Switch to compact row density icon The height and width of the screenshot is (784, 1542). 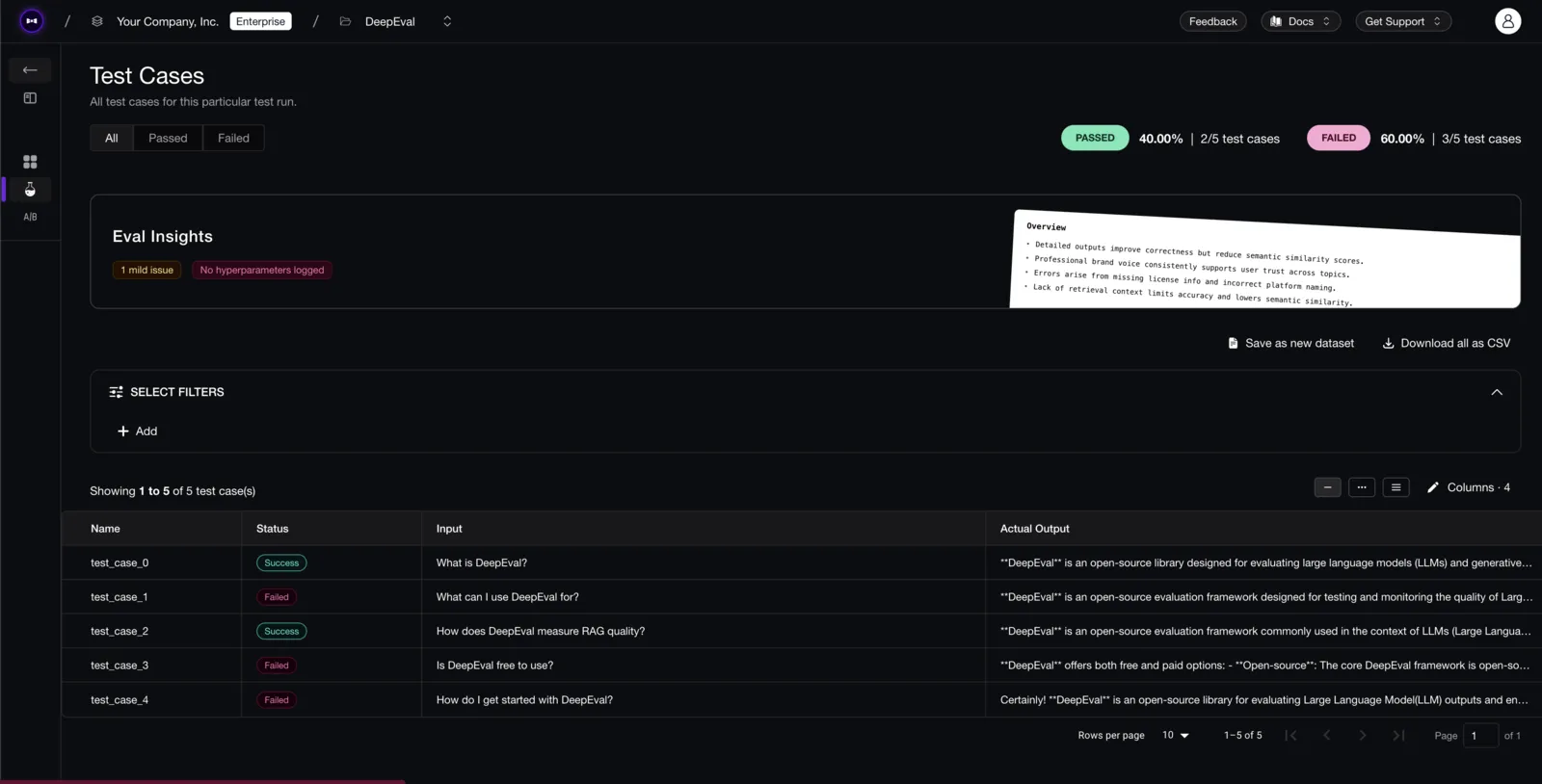pyautogui.click(x=1327, y=487)
